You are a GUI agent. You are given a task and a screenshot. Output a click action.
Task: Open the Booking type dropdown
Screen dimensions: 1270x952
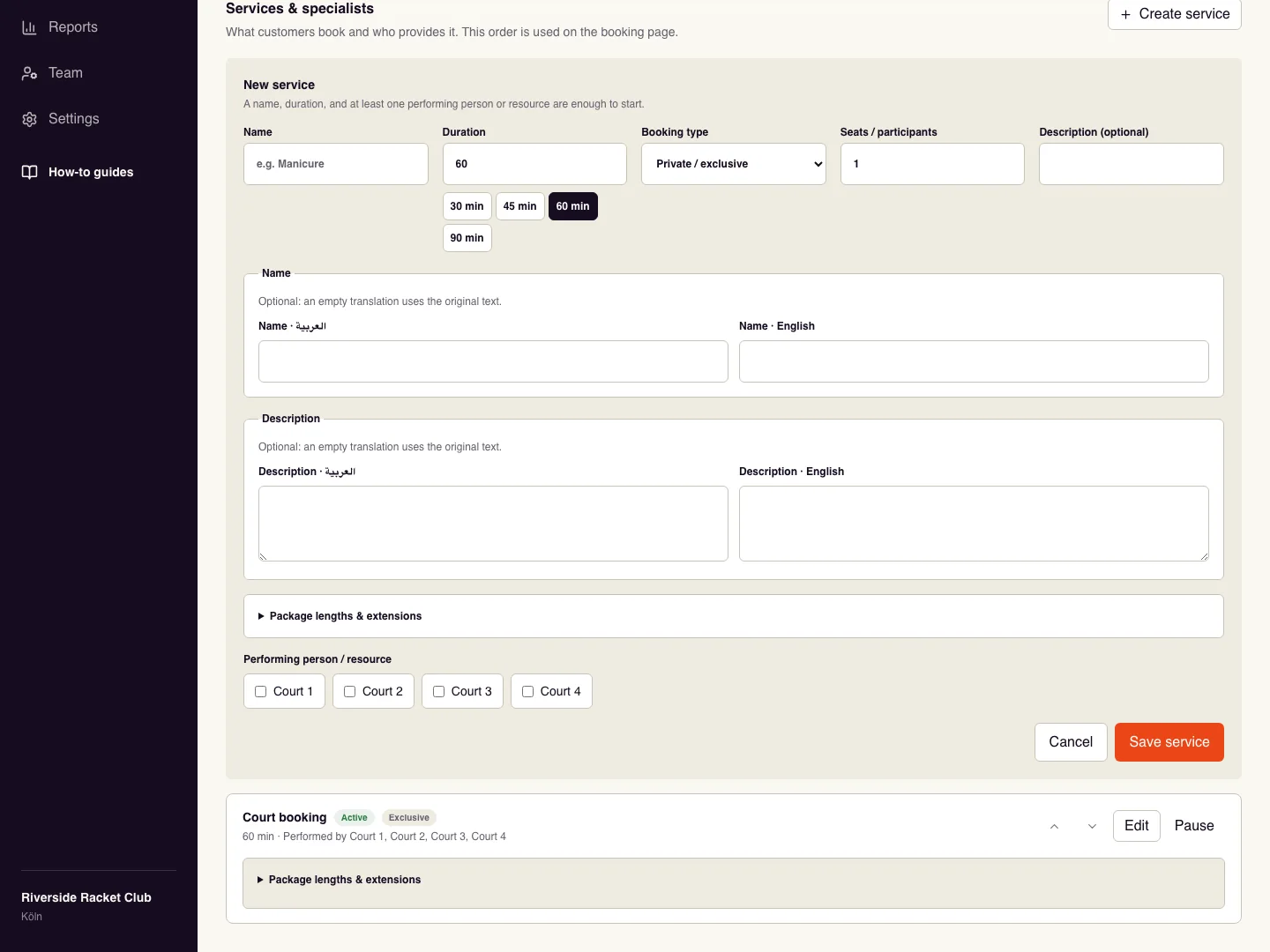(733, 164)
